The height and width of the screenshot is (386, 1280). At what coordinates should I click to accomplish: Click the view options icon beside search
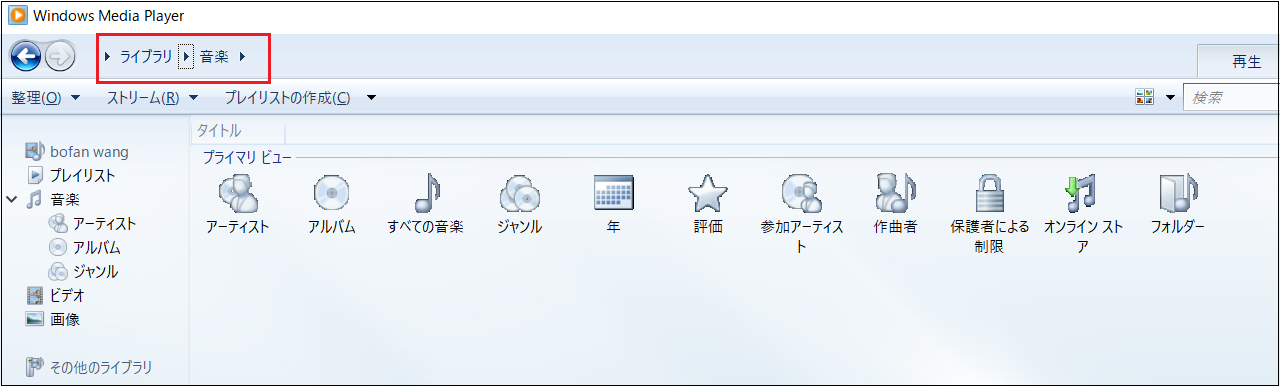(x=1145, y=97)
